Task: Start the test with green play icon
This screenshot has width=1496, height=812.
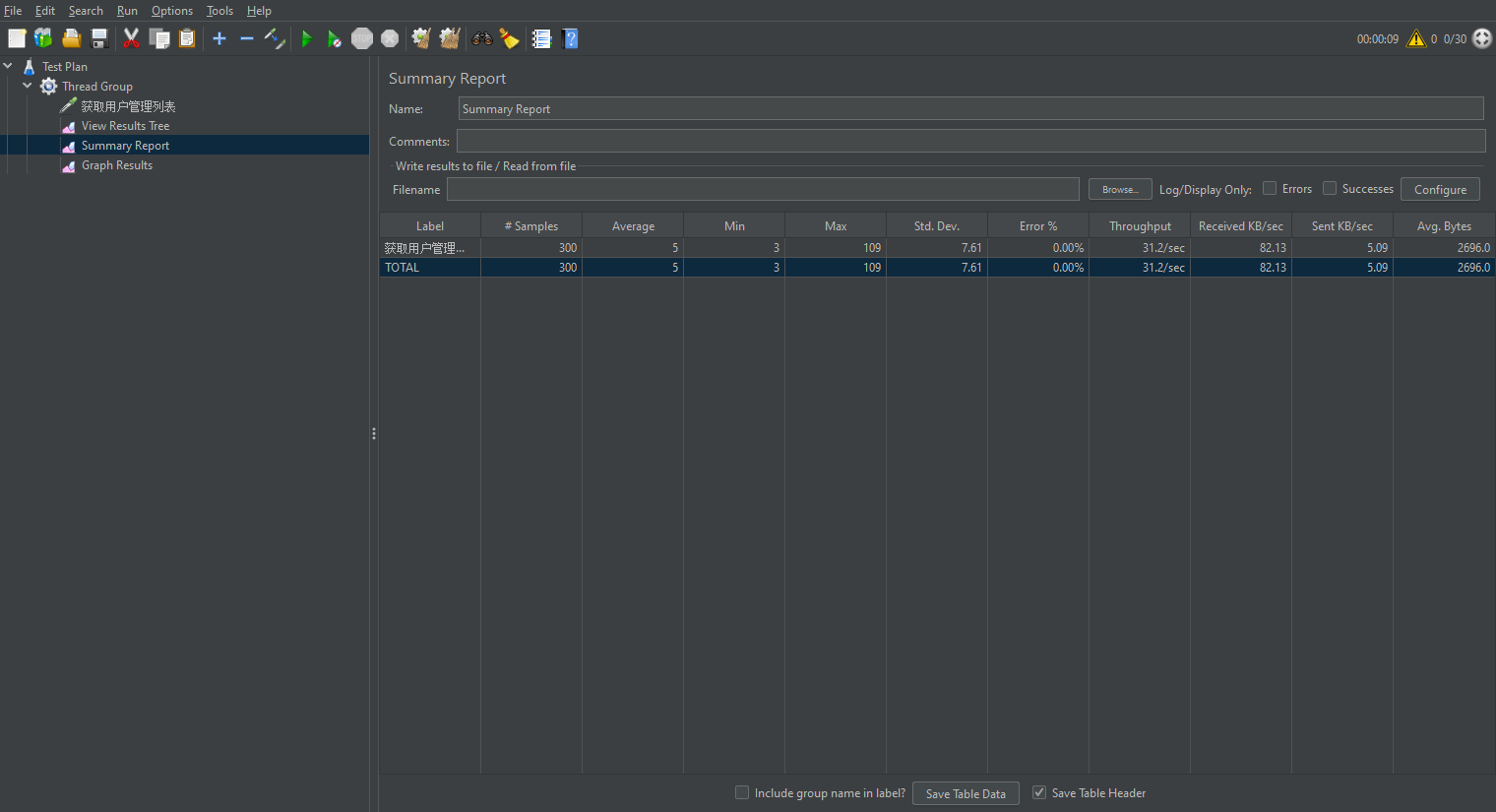Action: click(307, 38)
